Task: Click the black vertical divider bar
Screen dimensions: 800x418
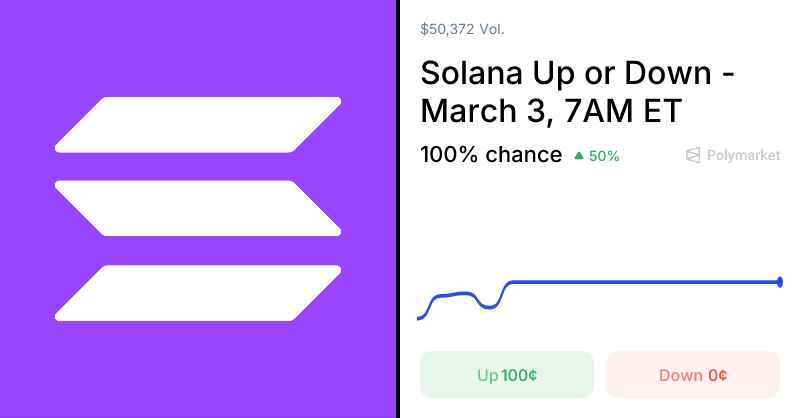Action: click(x=398, y=209)
